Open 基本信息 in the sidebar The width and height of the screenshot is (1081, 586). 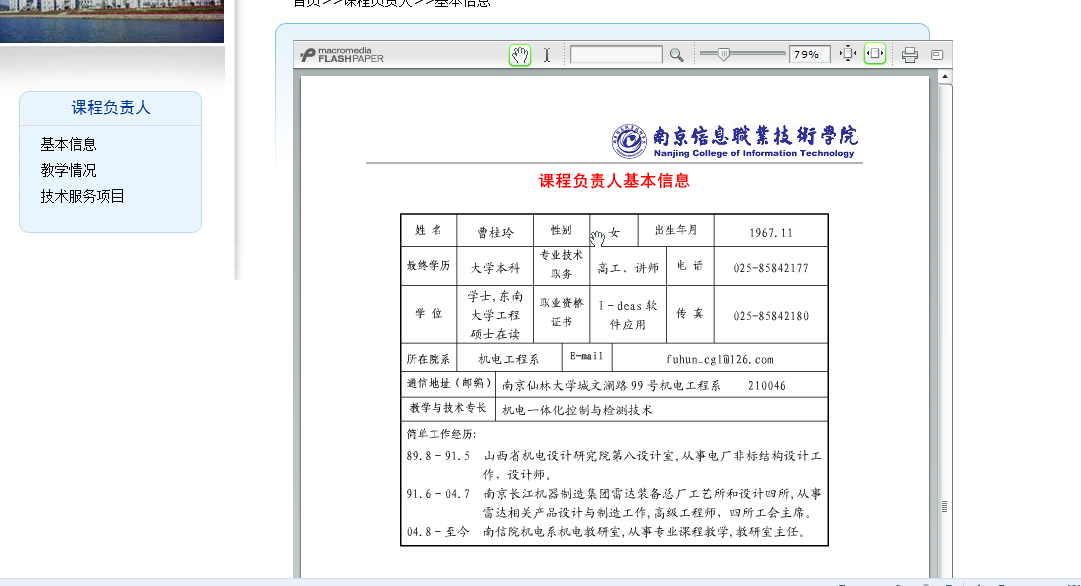click(x=68, y=144)
